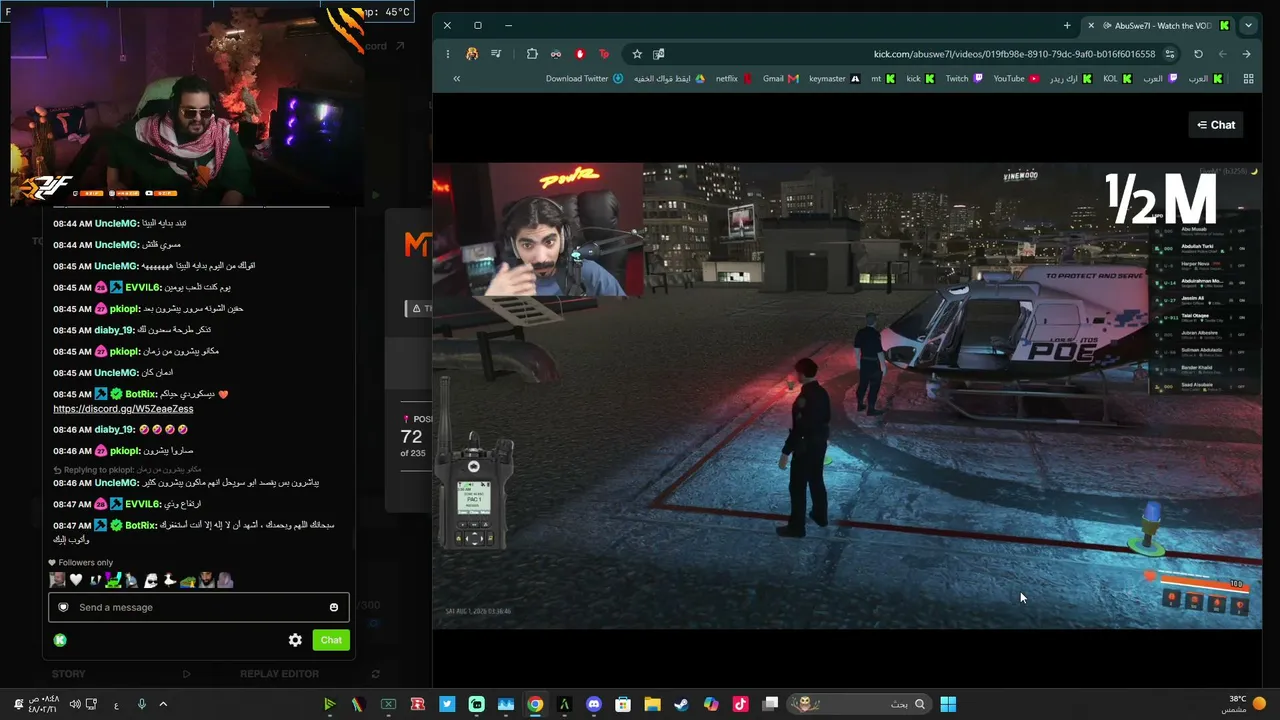Viewport: 1280px width, 720px height.
Task: Click the browser profile avatar icon
Action: pyautogui.click(x=472, y=54)
